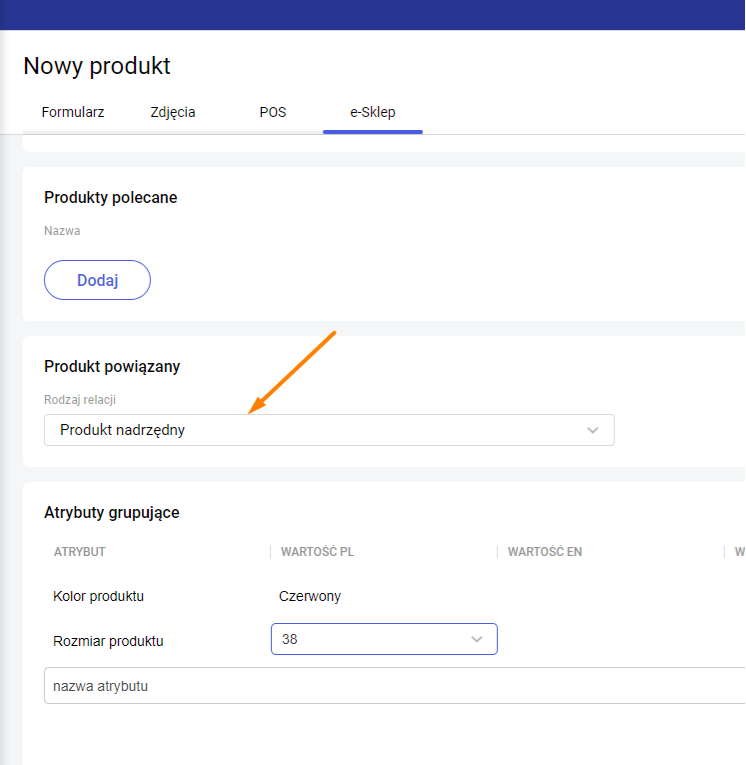
Task: Click the WARTOŚĆ PL column header
Action: [316, 551]
